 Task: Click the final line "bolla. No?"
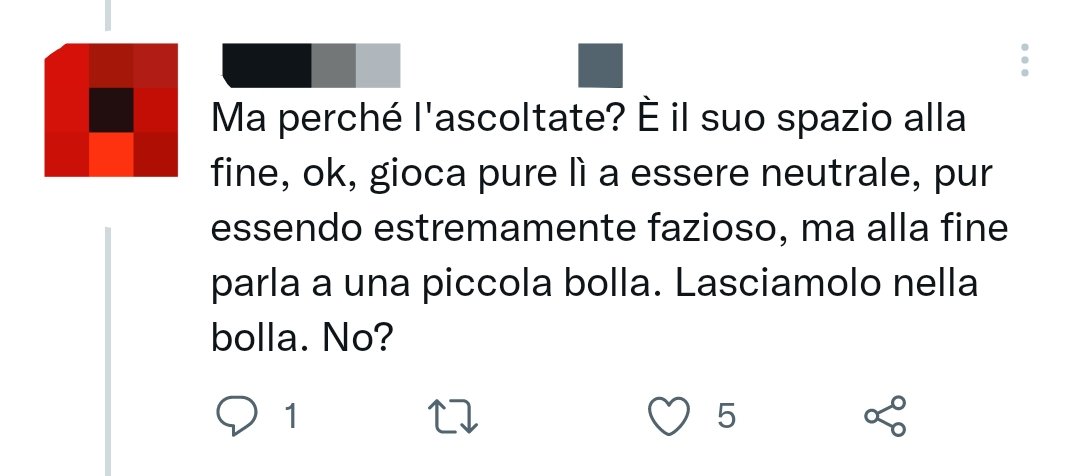(302, 337)
